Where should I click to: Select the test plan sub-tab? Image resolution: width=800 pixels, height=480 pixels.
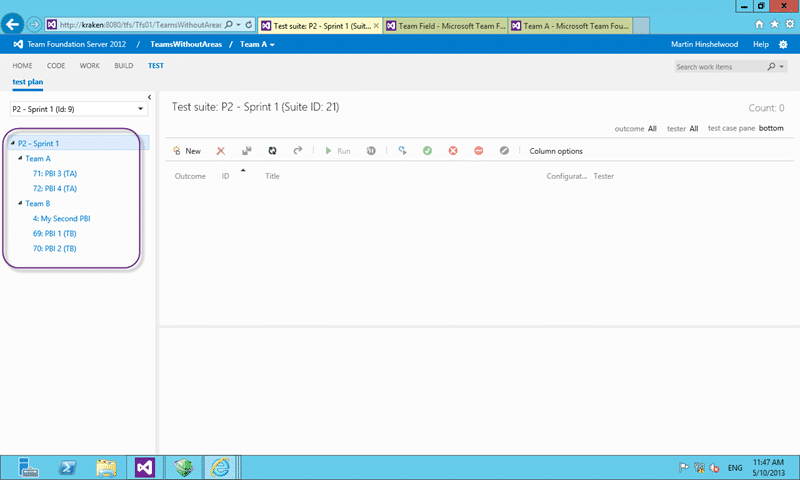click(28, 82)
